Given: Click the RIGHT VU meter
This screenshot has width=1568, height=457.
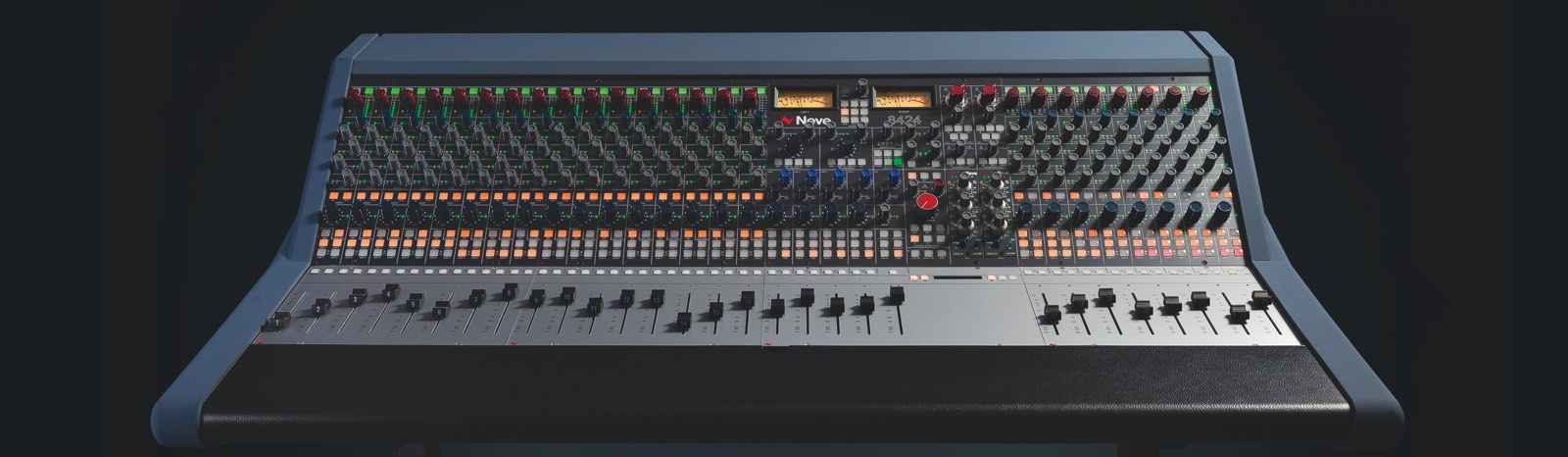Looking at the screenshot, I should point(903,99).
